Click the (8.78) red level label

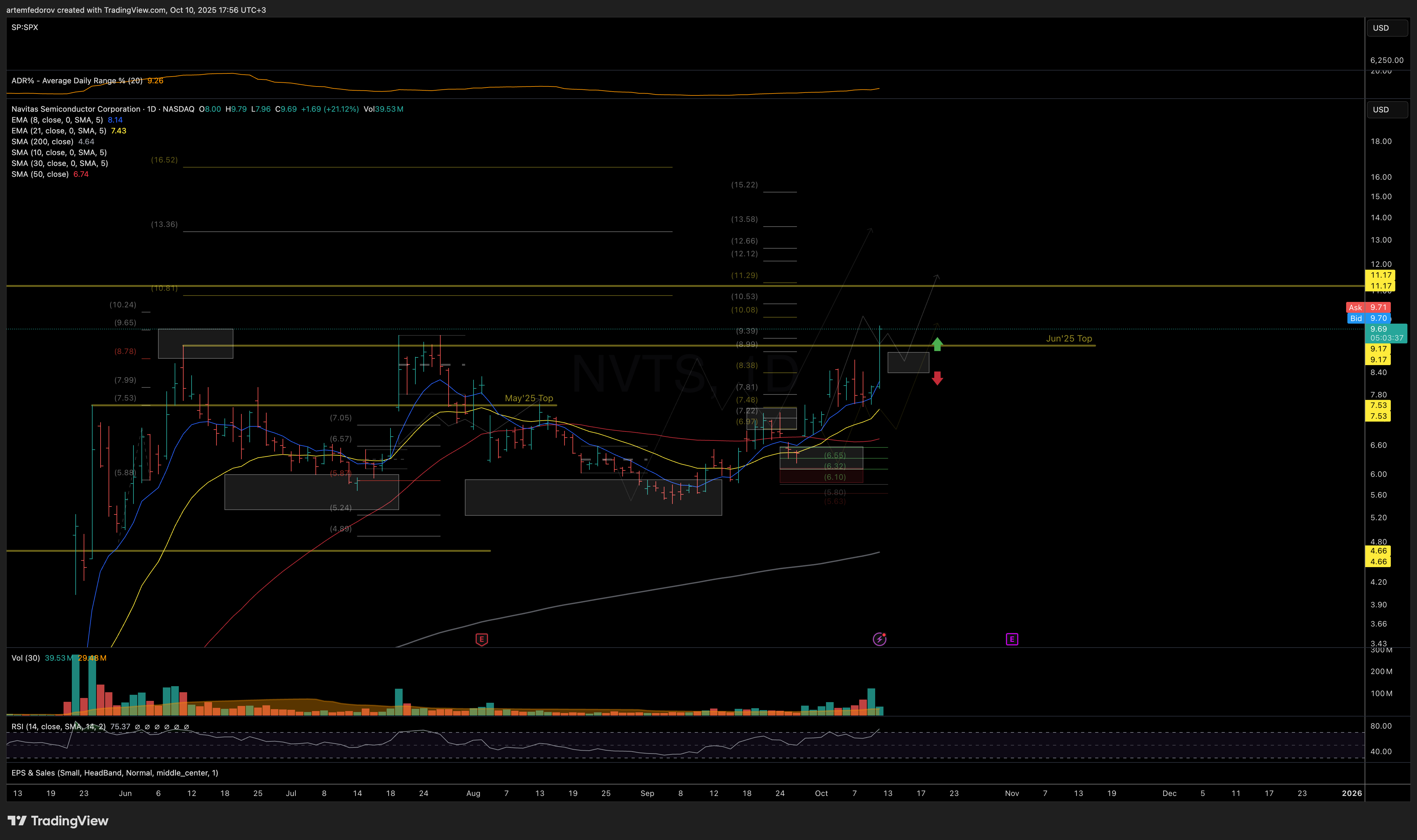point(125,351)
